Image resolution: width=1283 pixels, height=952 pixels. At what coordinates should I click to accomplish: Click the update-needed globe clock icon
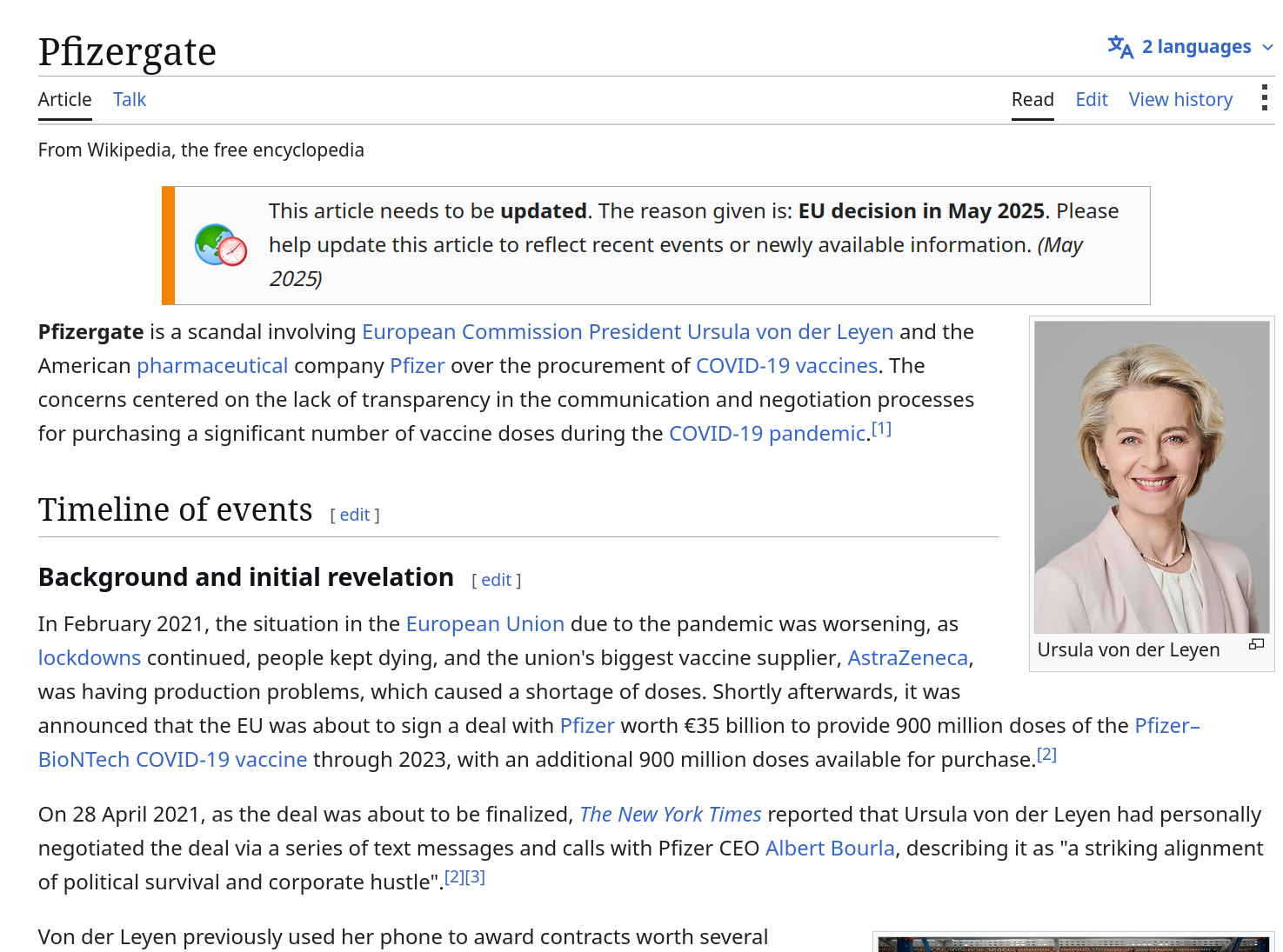[221, 245]
